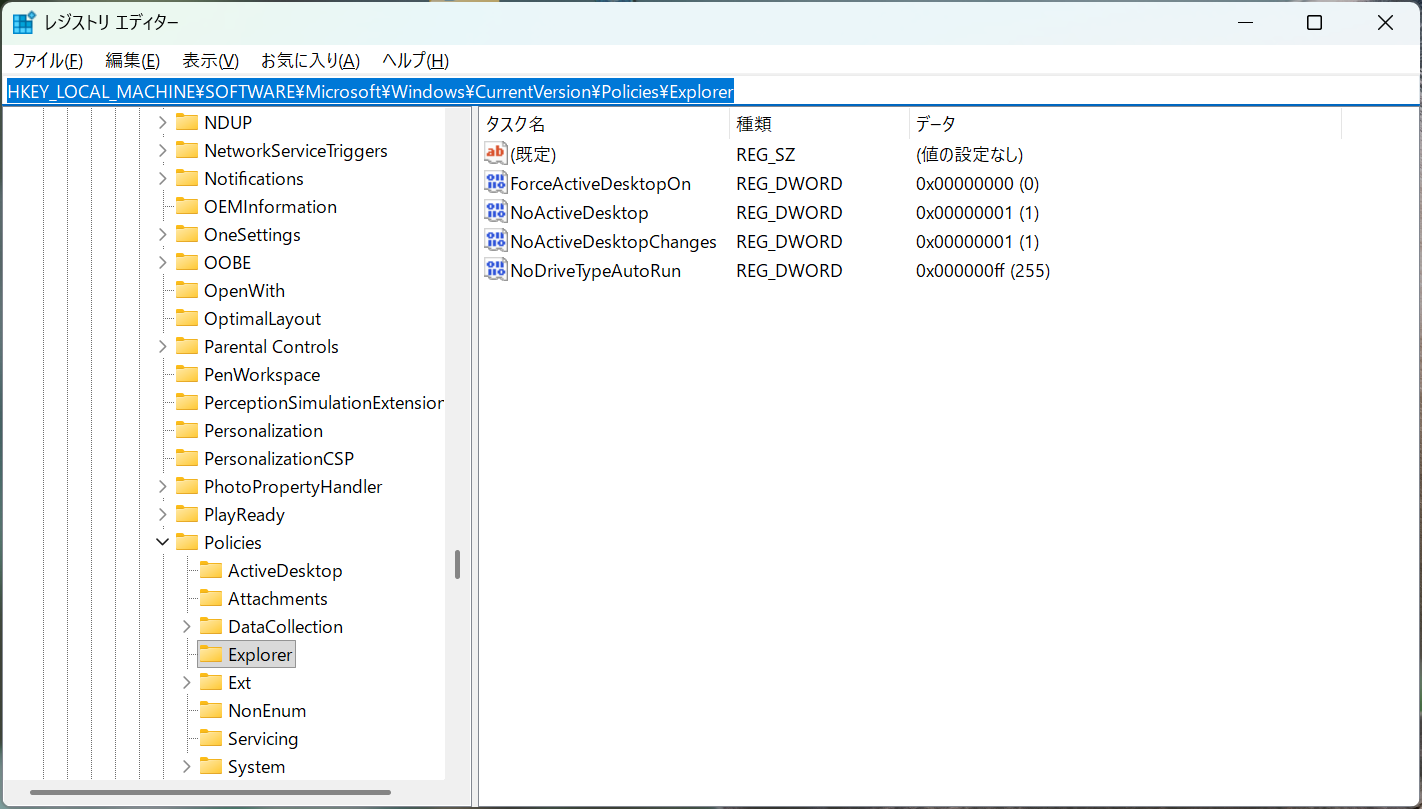Click the NoDriveTypeAutoRun DWORD value icon
The image size is (1422, 809).
[496, 270]
